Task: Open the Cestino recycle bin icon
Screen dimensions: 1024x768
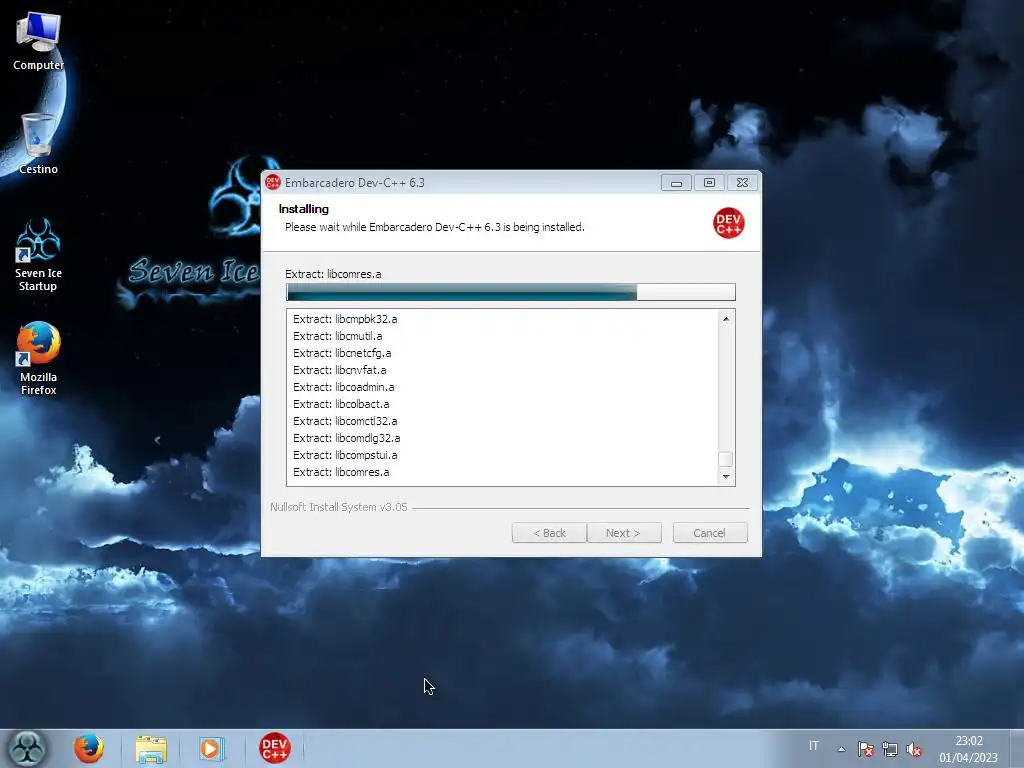Action: click(x=38, y=144)
